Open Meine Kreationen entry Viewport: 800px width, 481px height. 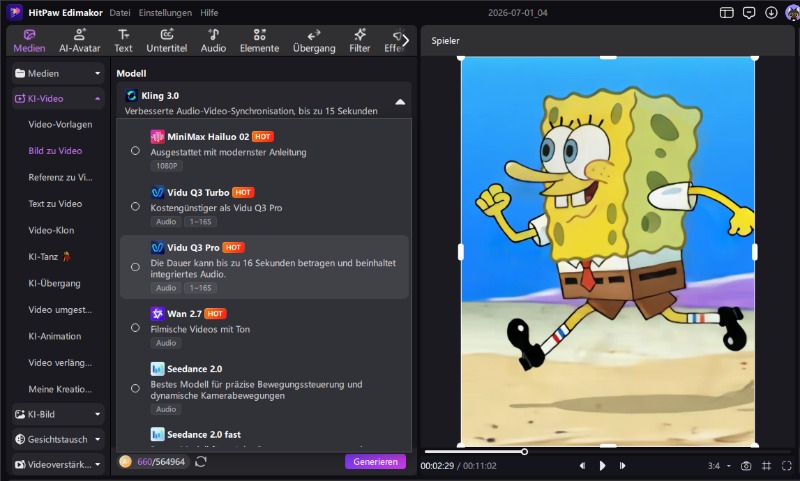tap(60, 390)
